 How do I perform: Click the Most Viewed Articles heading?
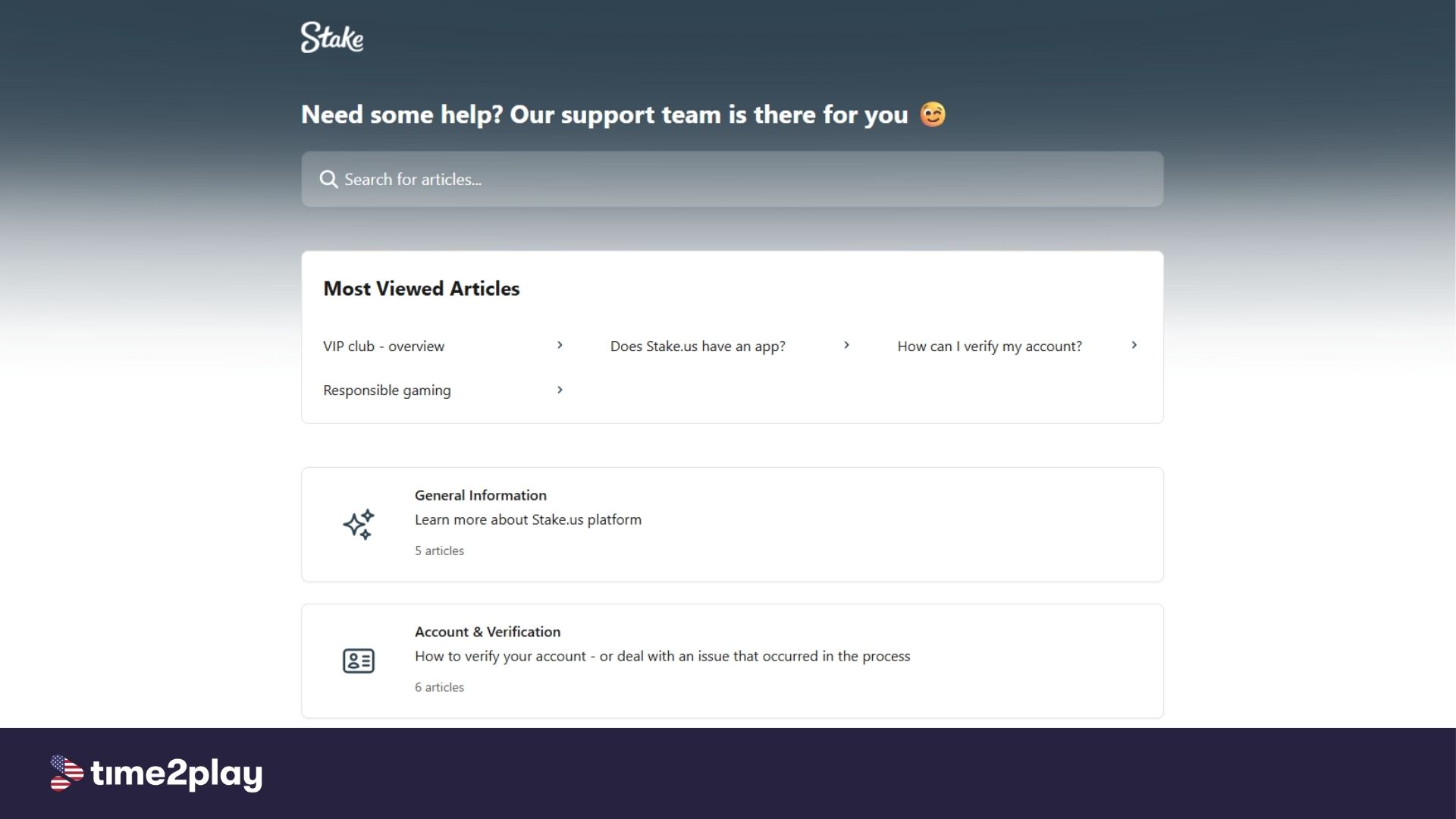(x=422, y=289)
